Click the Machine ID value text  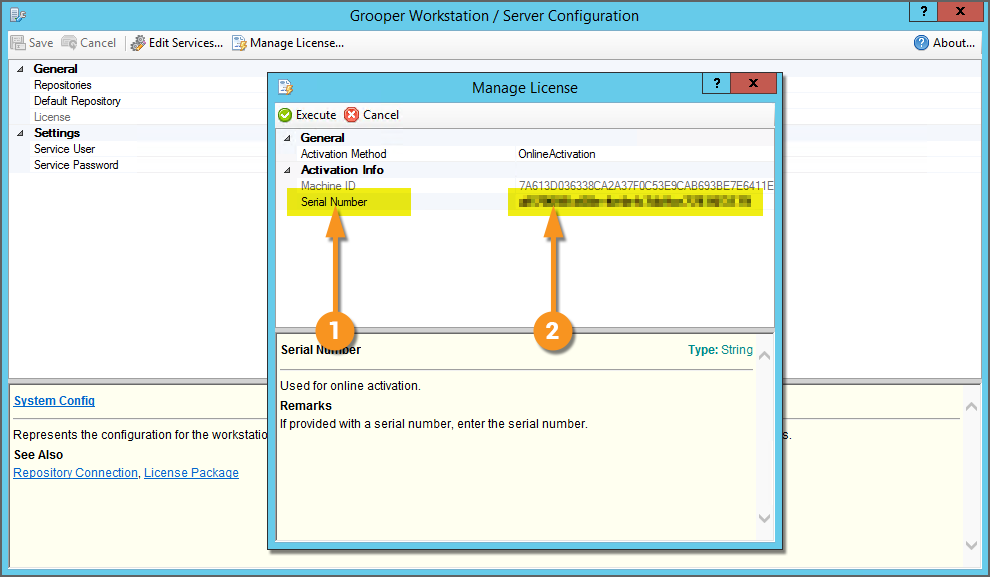click(x=646, y=186)
